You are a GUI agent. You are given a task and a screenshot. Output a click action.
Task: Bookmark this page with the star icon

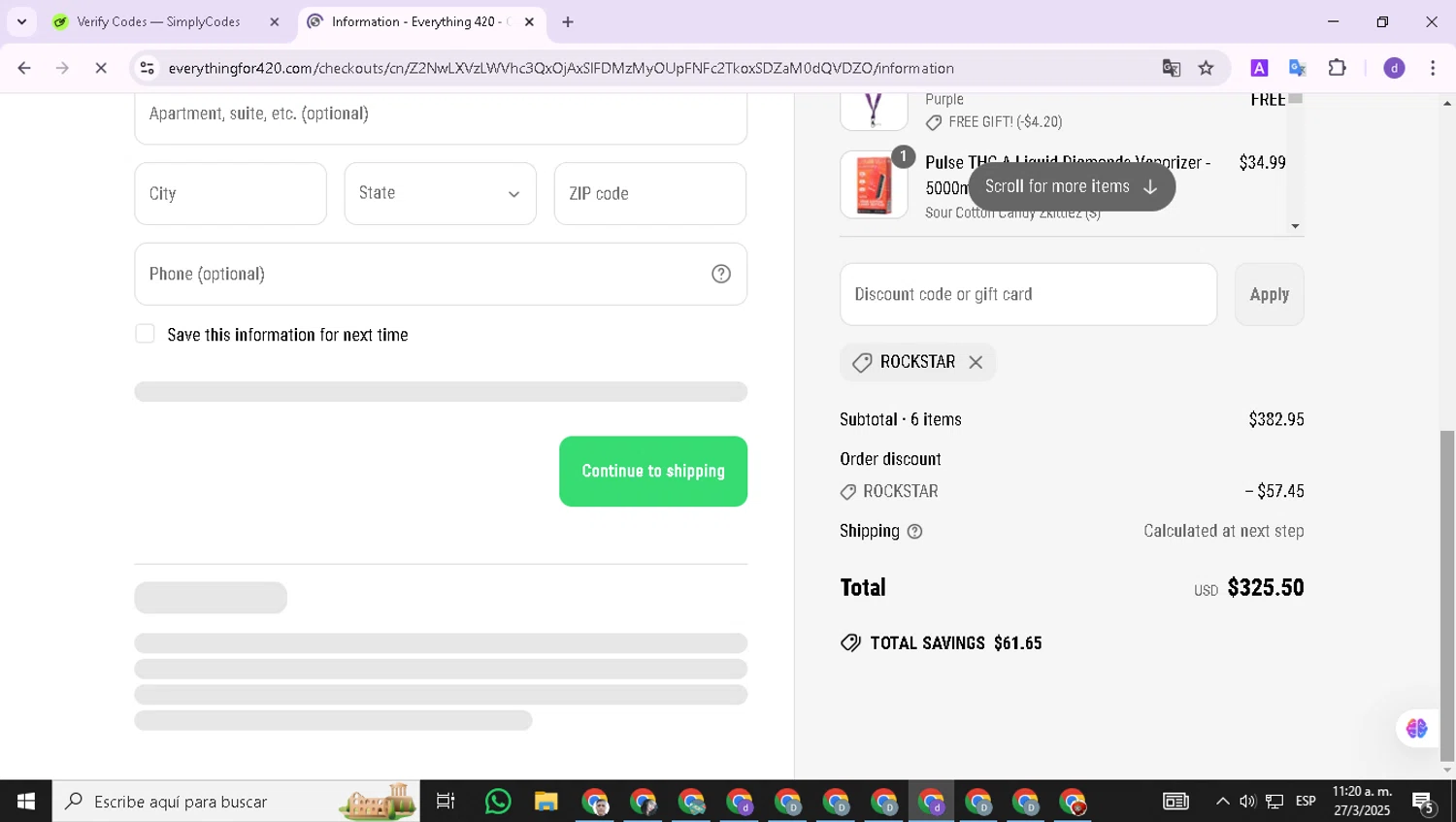[1206, 68]
